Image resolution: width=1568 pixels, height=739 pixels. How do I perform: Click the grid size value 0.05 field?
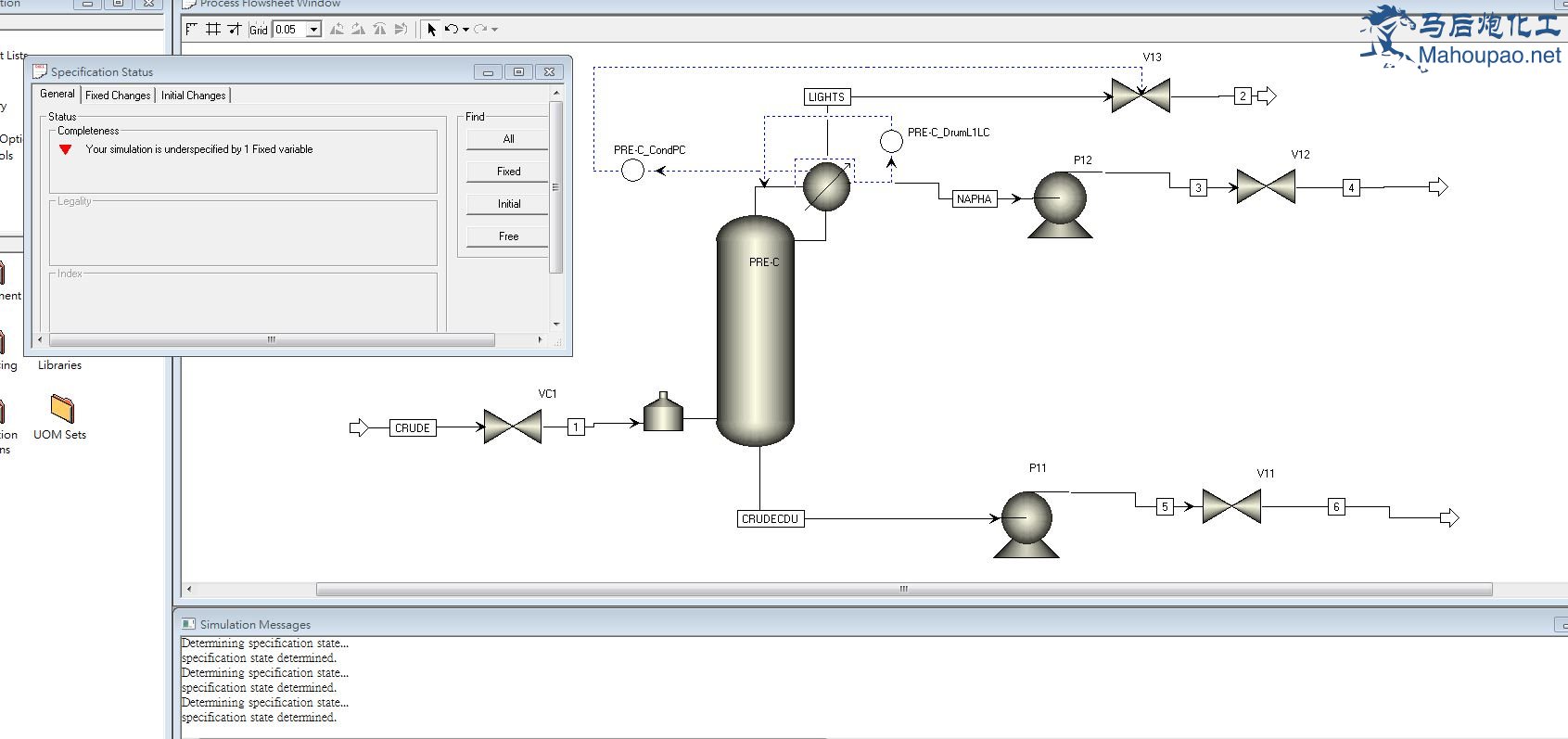pyautogui.click(x=289, y=30)
